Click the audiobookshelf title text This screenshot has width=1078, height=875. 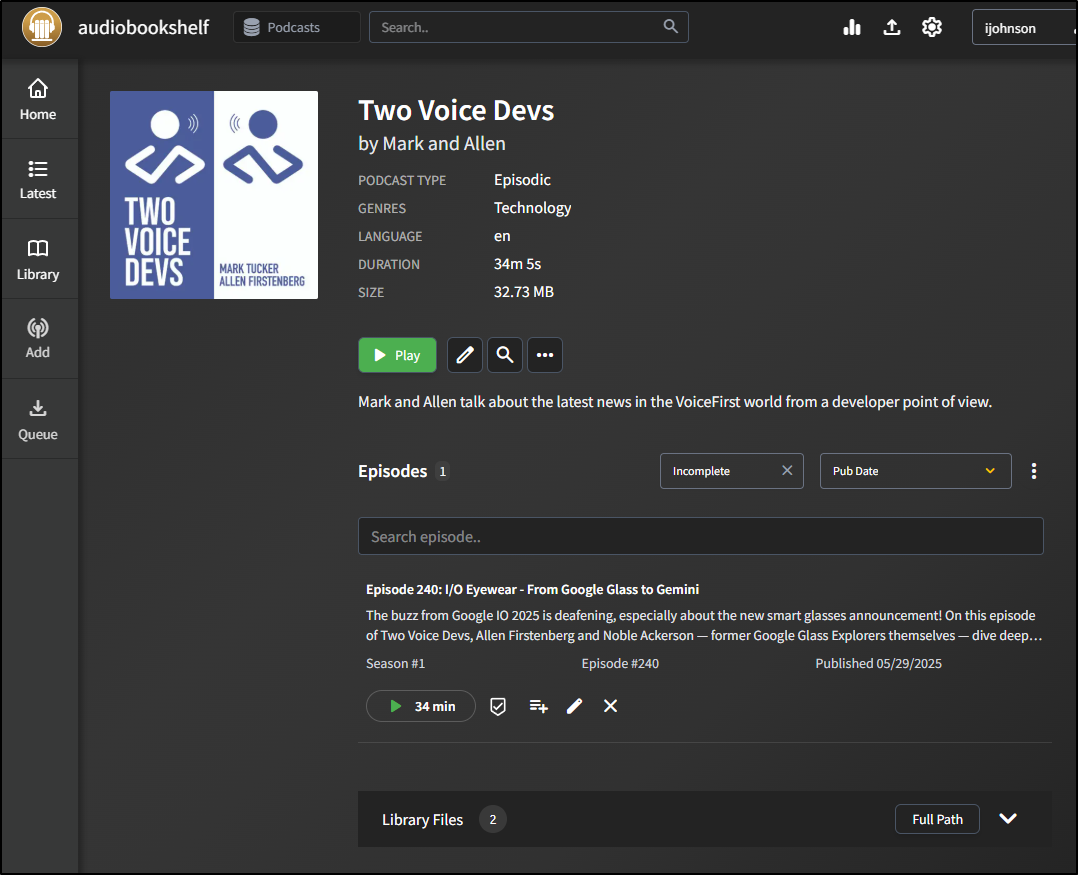pos(143,27)
